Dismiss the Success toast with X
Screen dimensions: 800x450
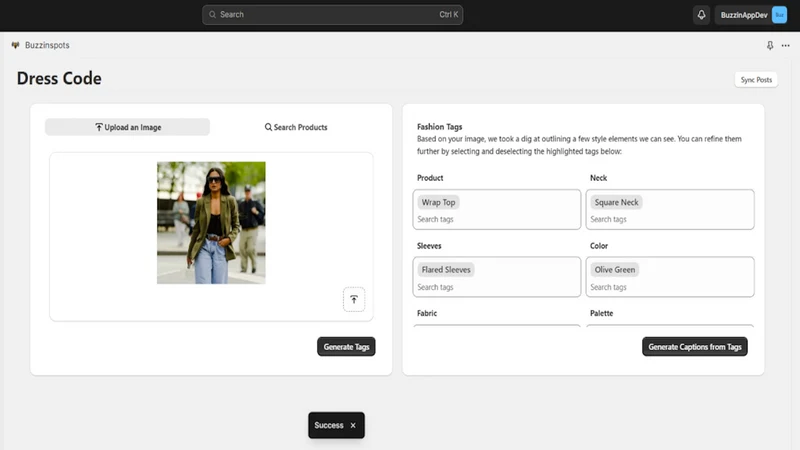pyautogui.click(x=353, y=425)
